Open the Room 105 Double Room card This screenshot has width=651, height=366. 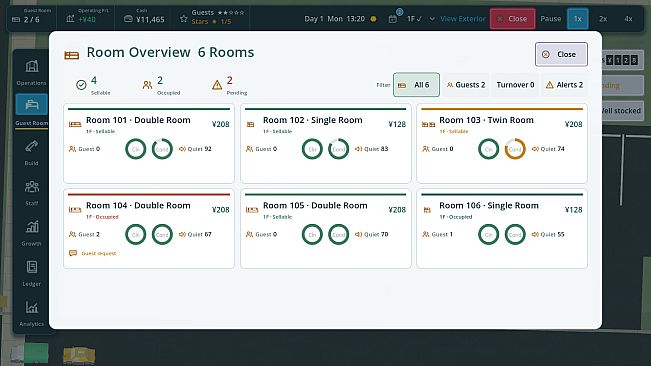(326, 229)
